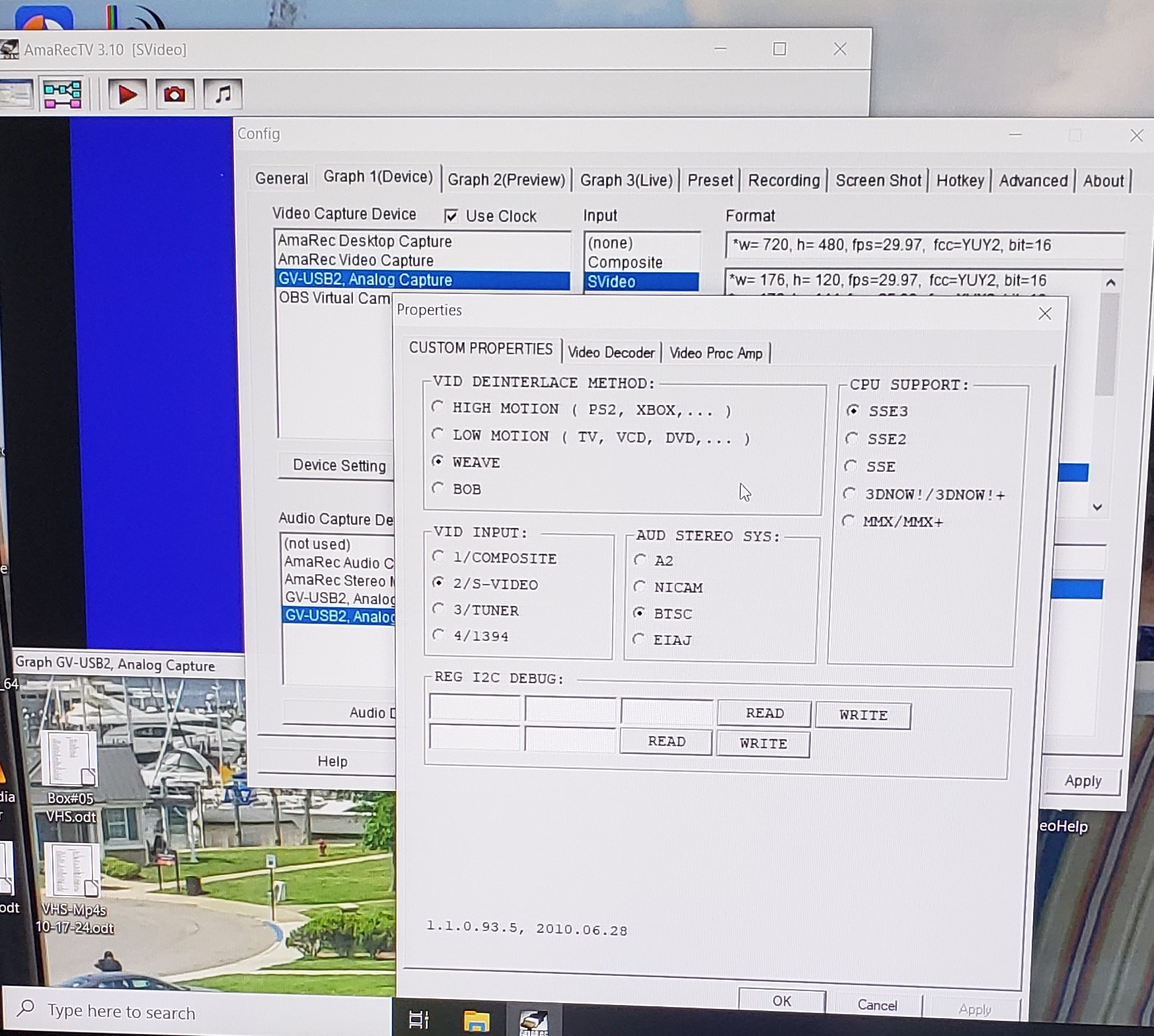Select LOW MOTION deinterlace method
Screen dimensions: 1154x1036
point(438,434)
